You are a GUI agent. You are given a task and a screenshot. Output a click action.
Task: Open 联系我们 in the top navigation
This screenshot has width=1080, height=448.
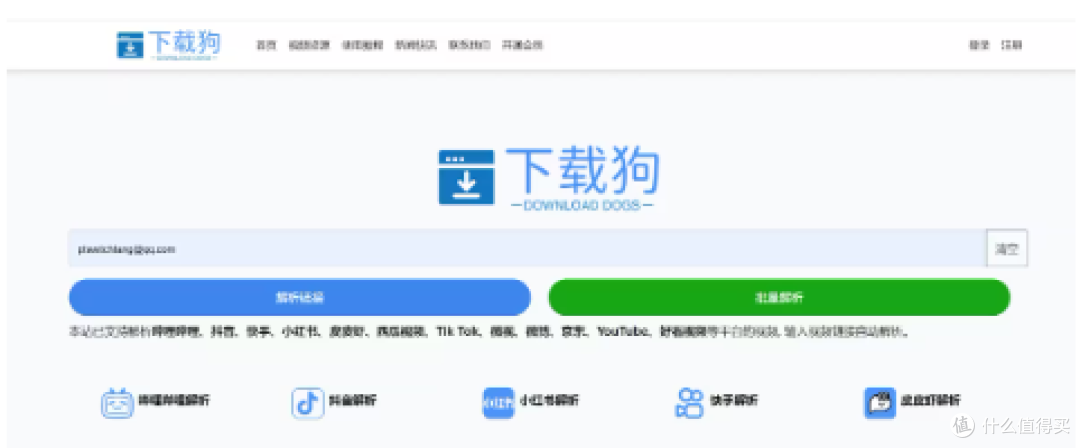pyautogui.click(x=469, y=45)
